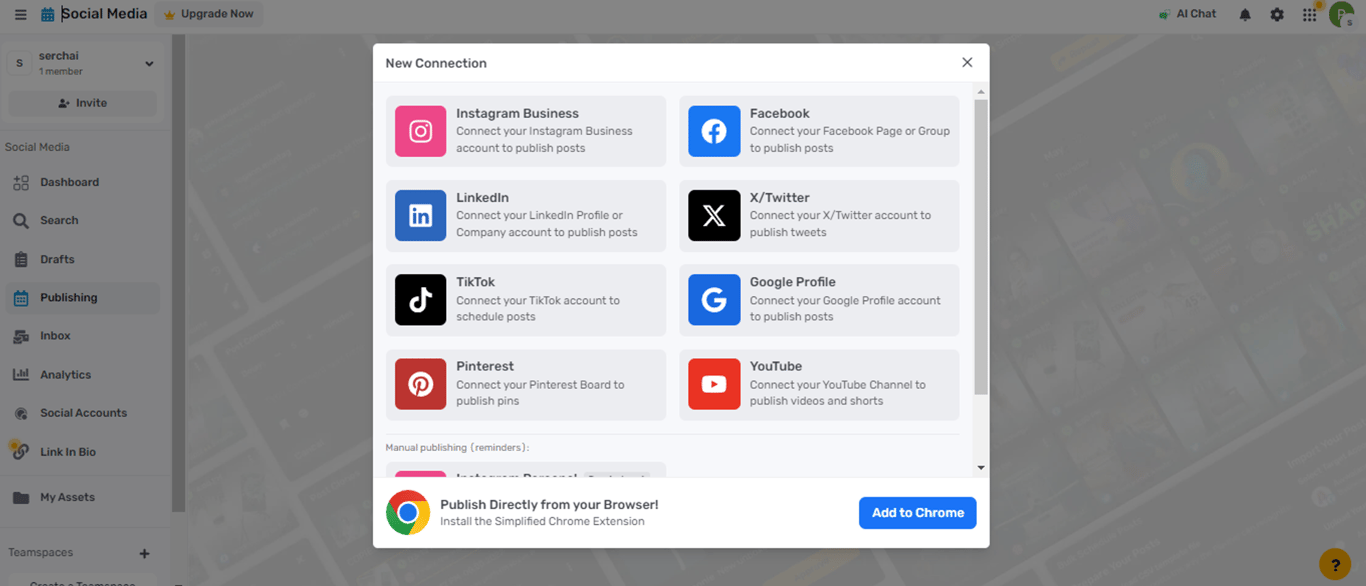1366x586 pixels.
Task: Select Publishing in sidebar
Action: pos(80,298)
